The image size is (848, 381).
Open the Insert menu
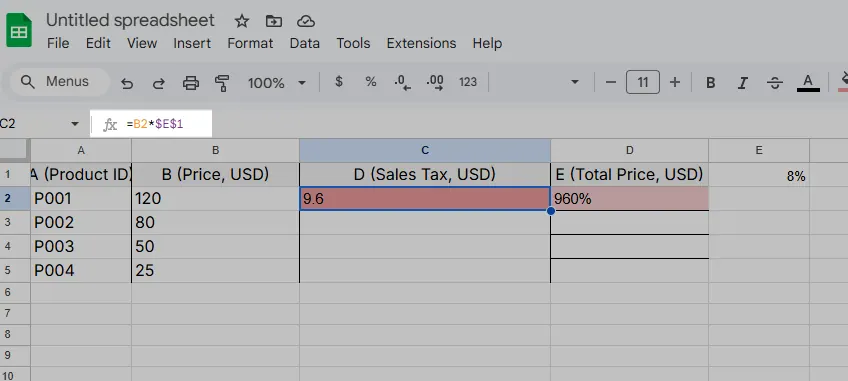pyautogui.click(x=192, y=43)
